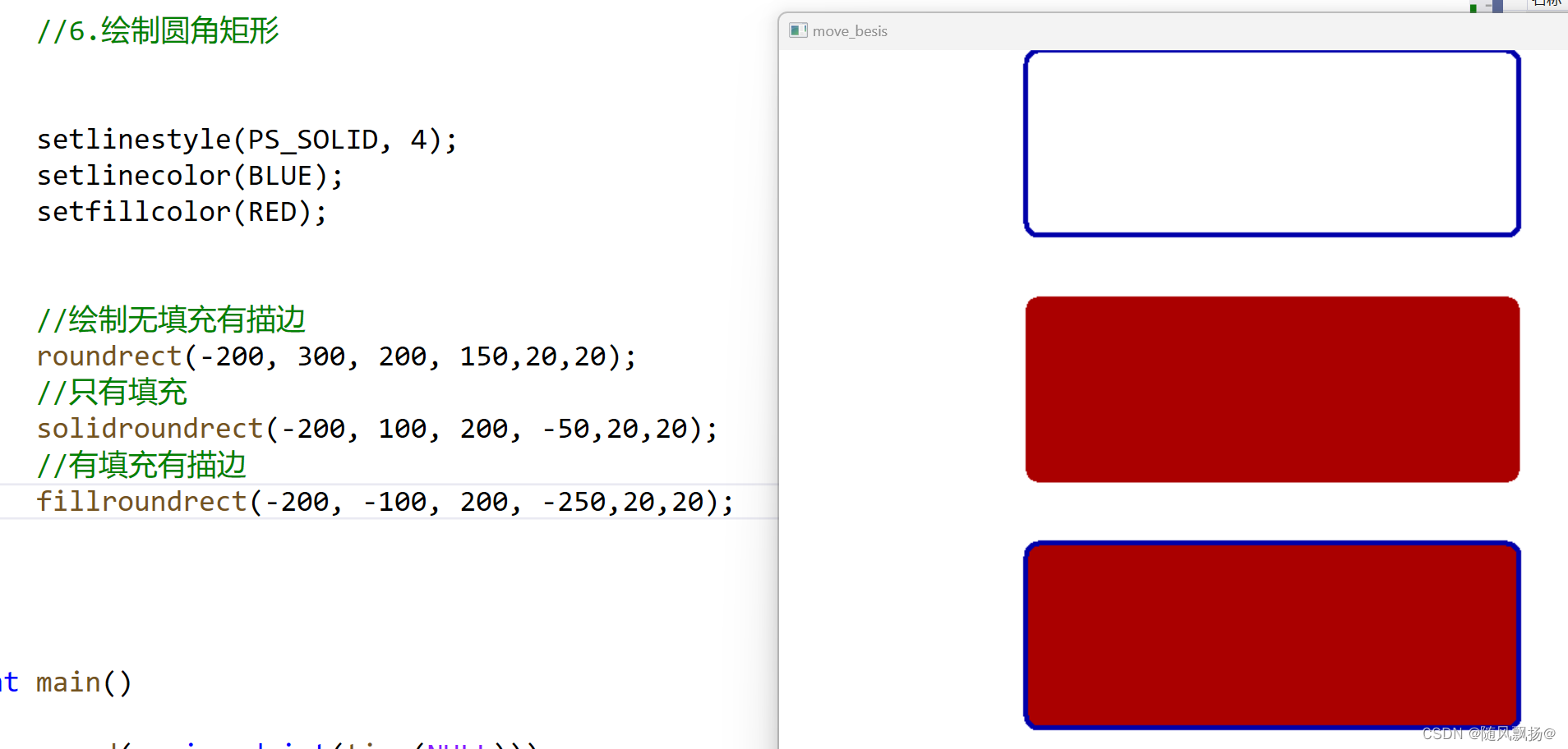Click the roundrect(-200, 300, 200, 150,20,20) line
Image resolution: width=1568 pixels, height=749 pixels.
tap(336, 356)
